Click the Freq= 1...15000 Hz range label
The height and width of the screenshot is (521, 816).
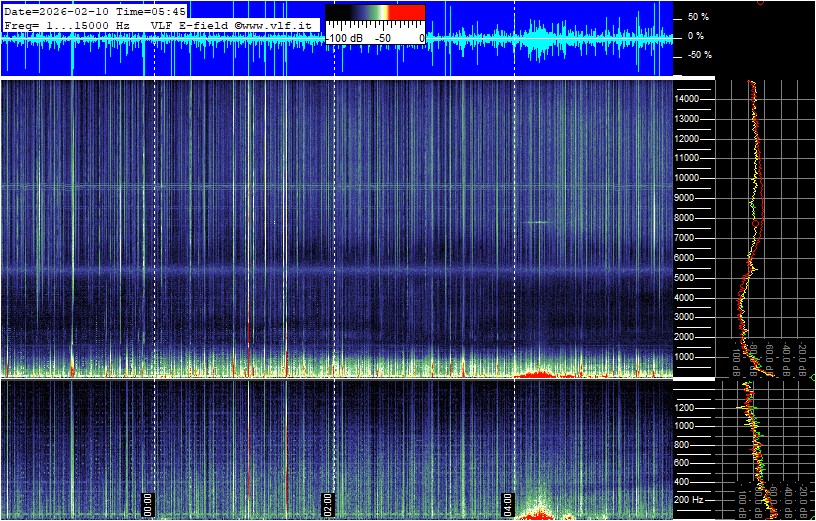[67, 24]
